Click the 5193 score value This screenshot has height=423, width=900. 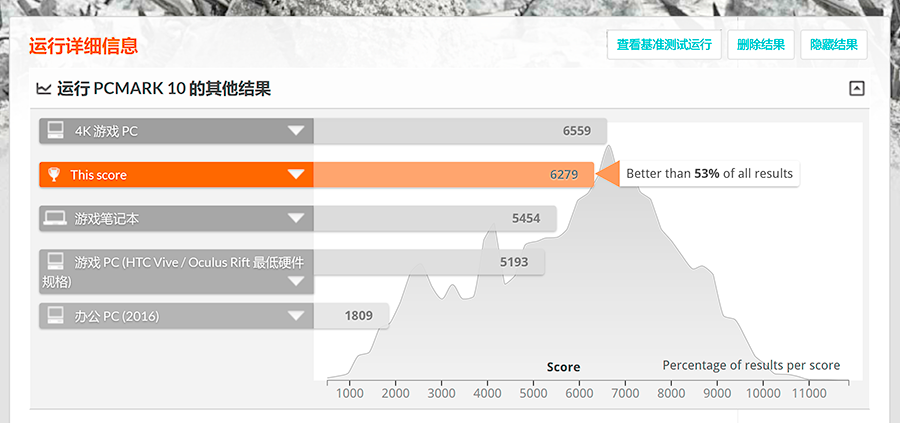(514, 262)
